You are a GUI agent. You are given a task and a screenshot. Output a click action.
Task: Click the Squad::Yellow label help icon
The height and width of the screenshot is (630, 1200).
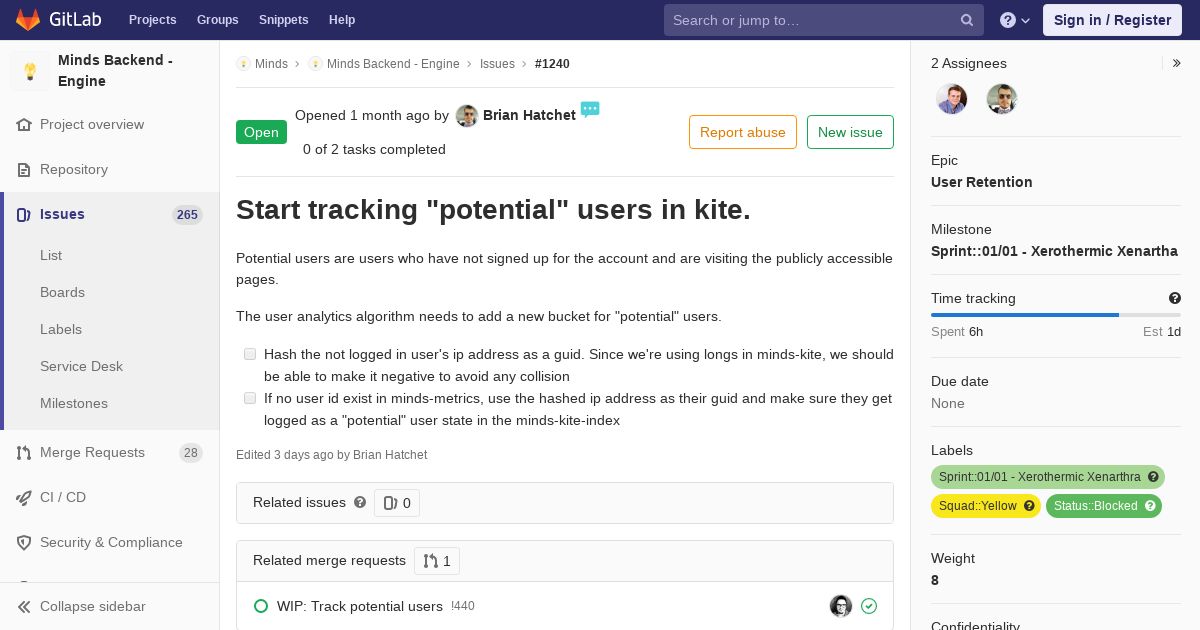pyautogui.click(x=1029, y=506)
